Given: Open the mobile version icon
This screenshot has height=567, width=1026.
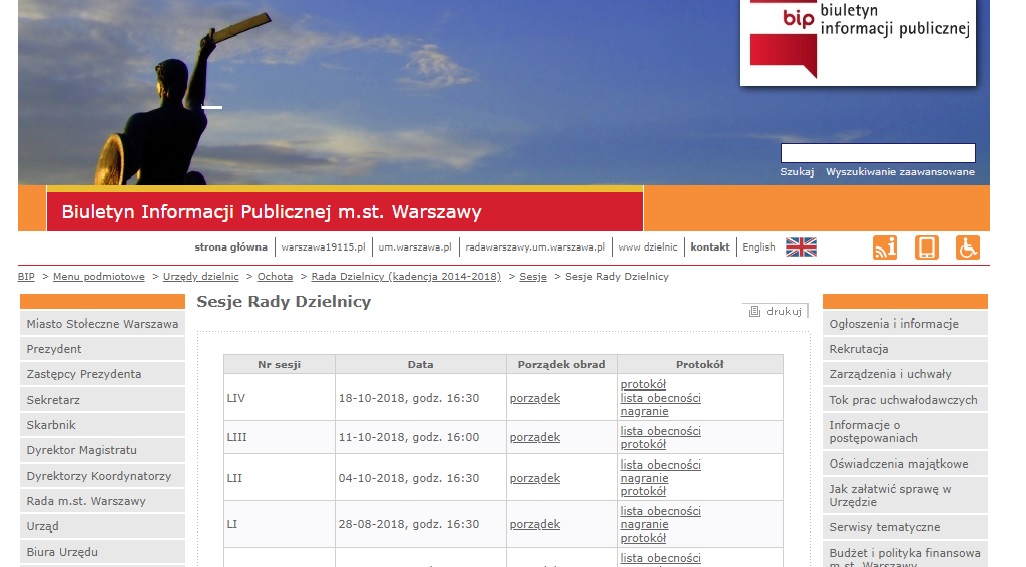Looking at the screenshot, I should tap(927, 248).
